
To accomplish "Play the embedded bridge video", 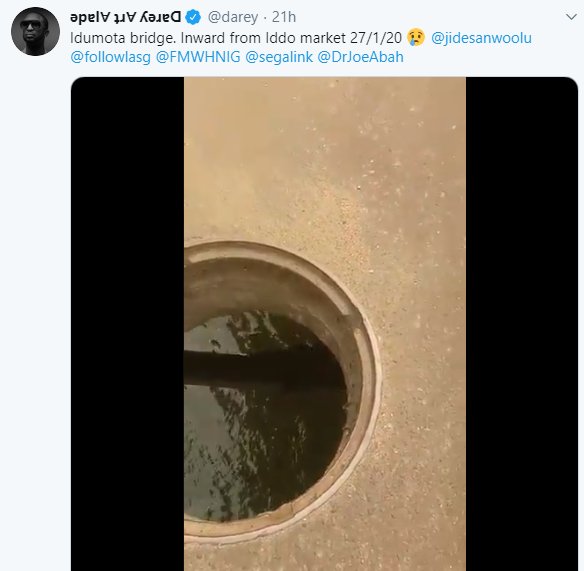I will pos(324,324).
